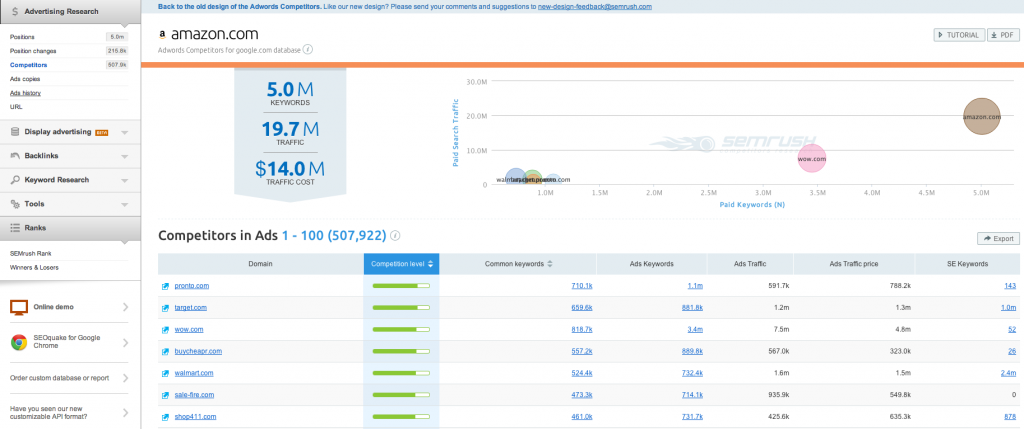The width and height of the screenshot is (1024, 429).
Task: Click the PDF download button
Action: (x=1002, y=35)
